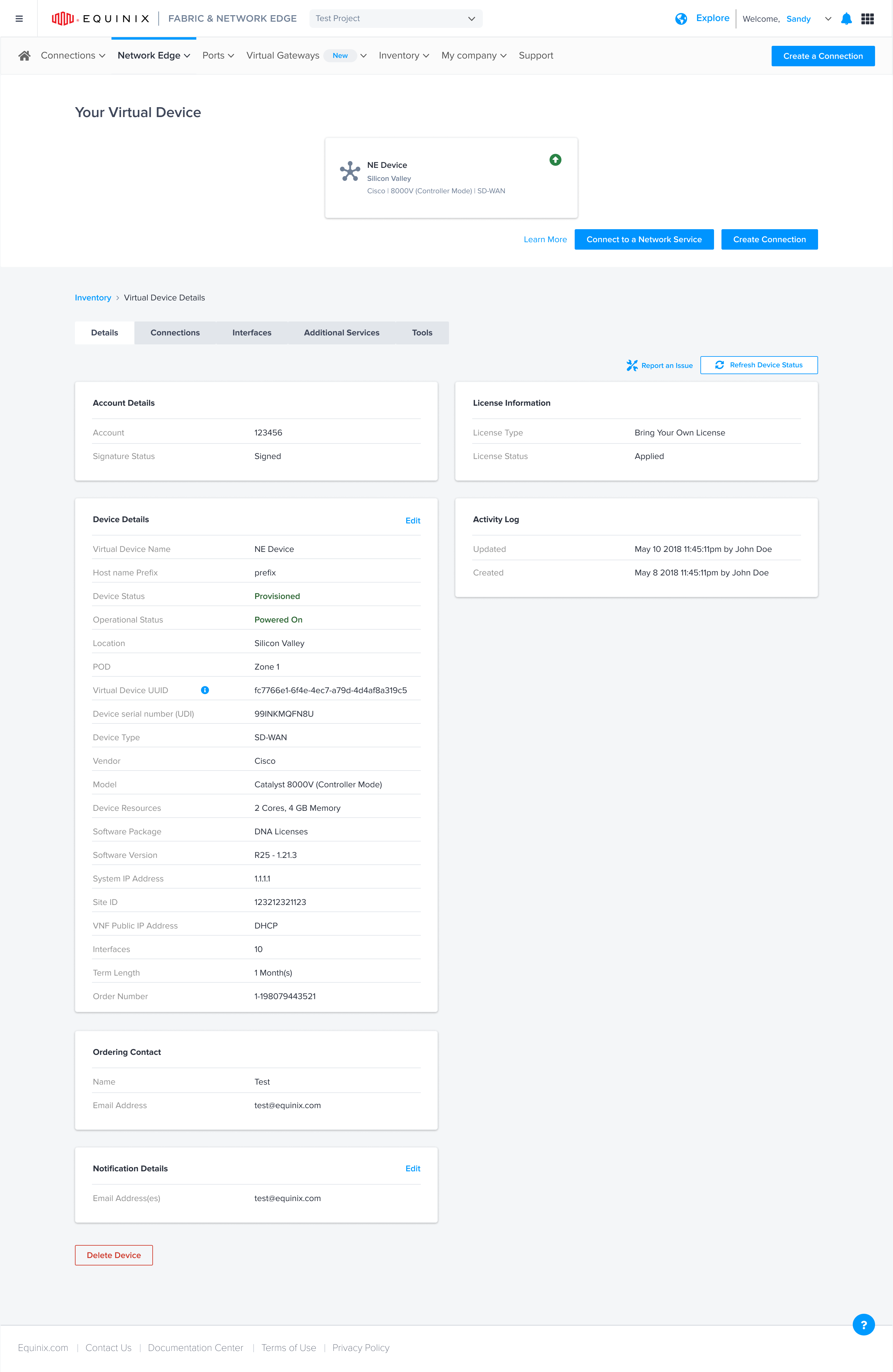
Task: Go to the home icon
Action: (24, 55)
